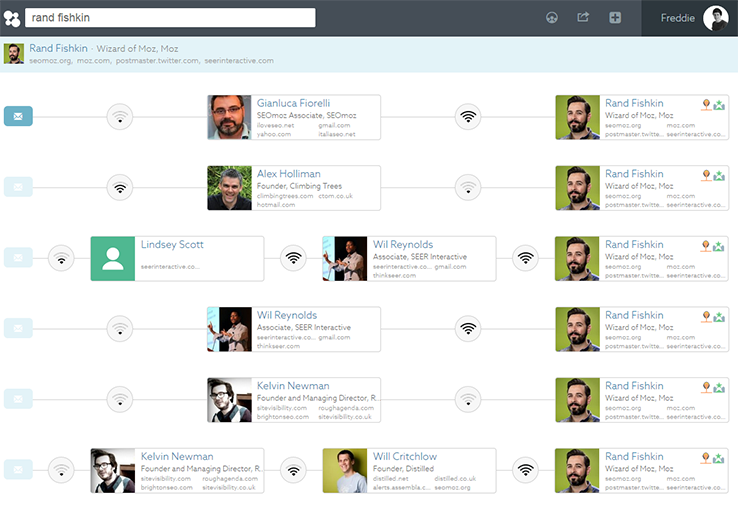
Task: Open the Freddie user account menu
Action: [677, 18]
